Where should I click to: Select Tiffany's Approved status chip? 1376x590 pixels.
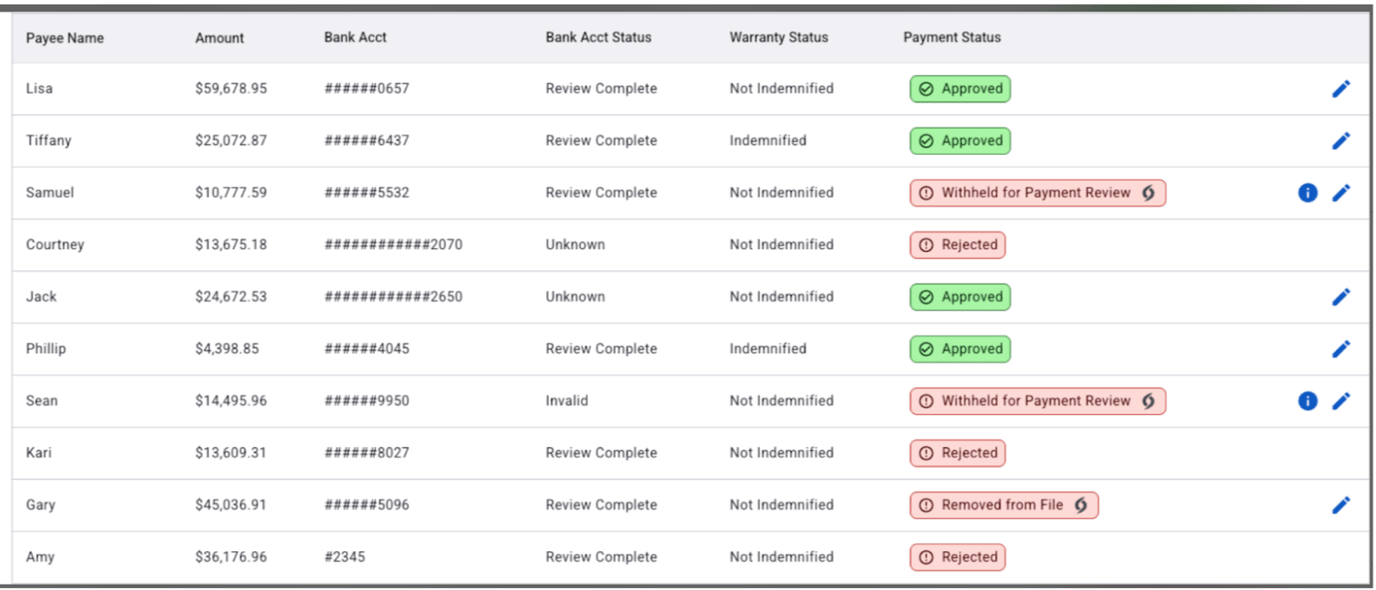point(959,140)
